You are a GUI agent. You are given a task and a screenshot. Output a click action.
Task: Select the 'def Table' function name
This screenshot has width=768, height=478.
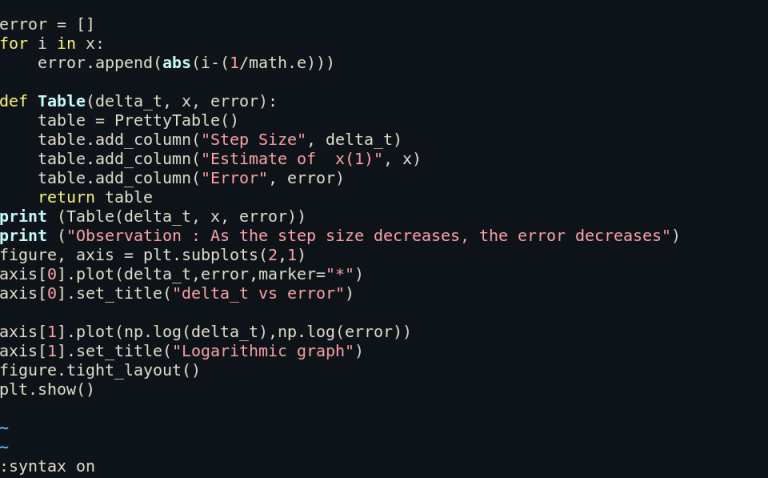[62, 101]
